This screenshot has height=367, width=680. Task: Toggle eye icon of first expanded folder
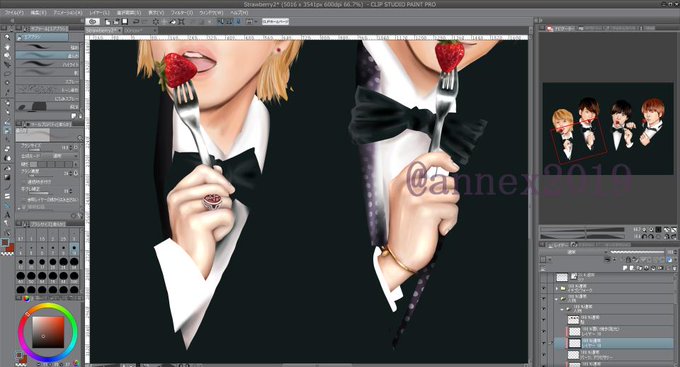544,298
